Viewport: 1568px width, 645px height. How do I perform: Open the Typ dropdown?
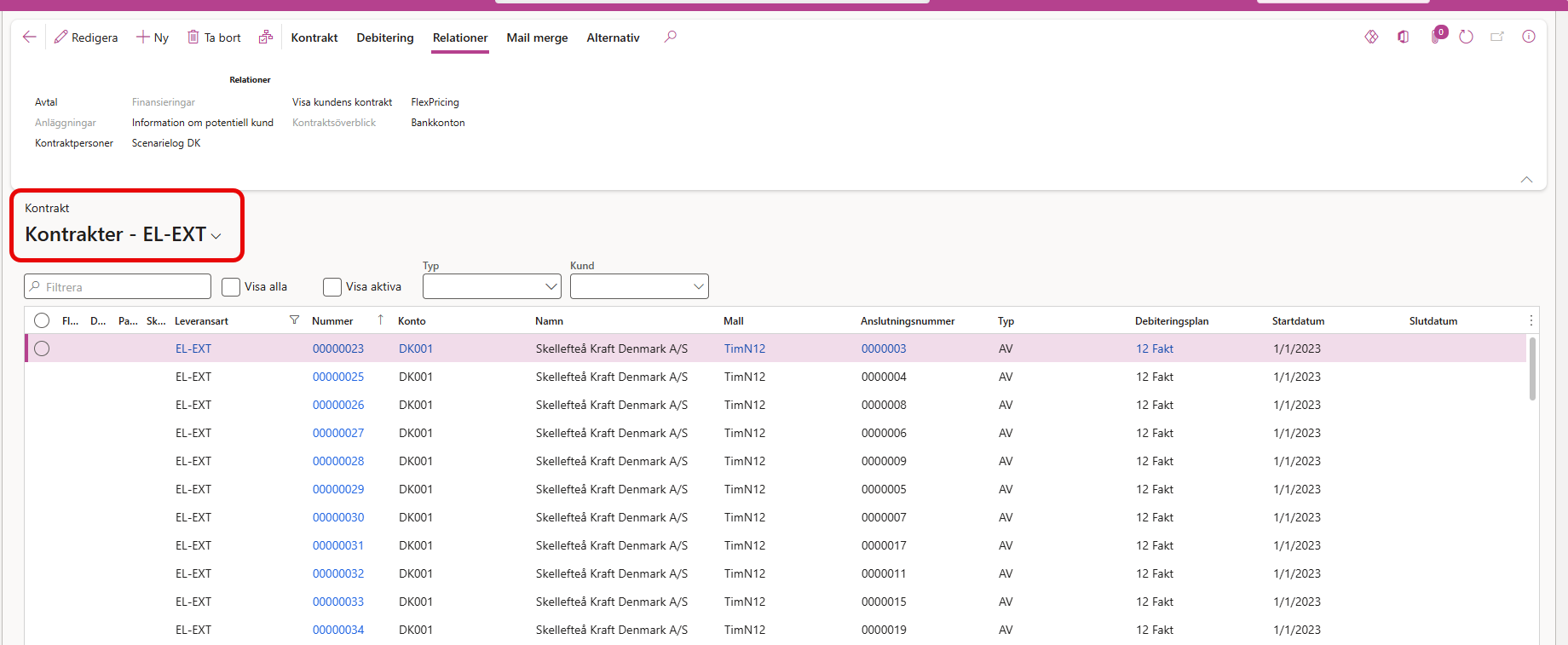click(492, 286)
